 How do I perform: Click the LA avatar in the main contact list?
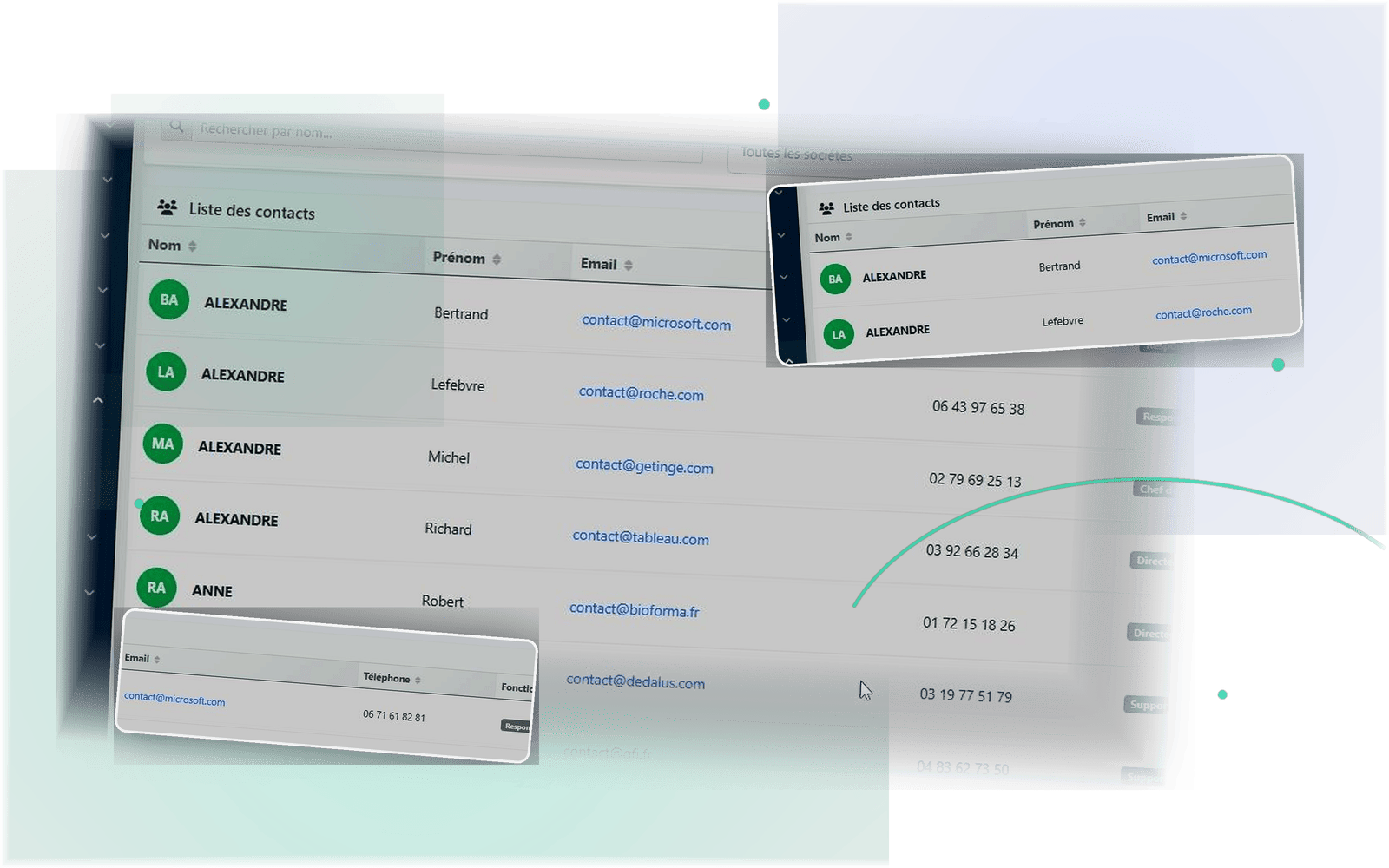point(166,372)
